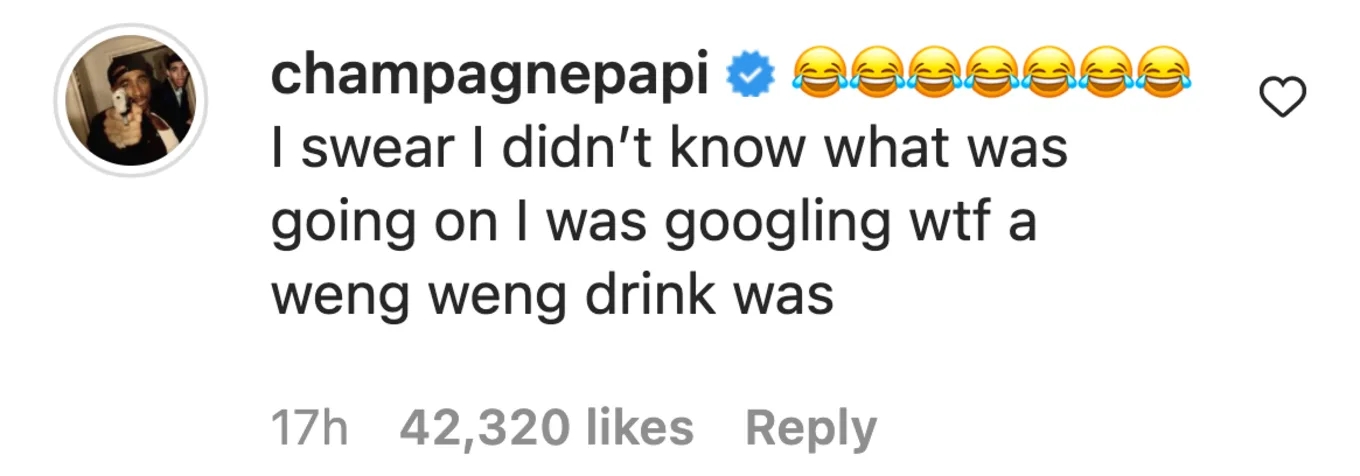The width and height of the screenshot is (1360, 476).
Task: Open champagnepapi's profile picture
Action: tap(130, 100)
